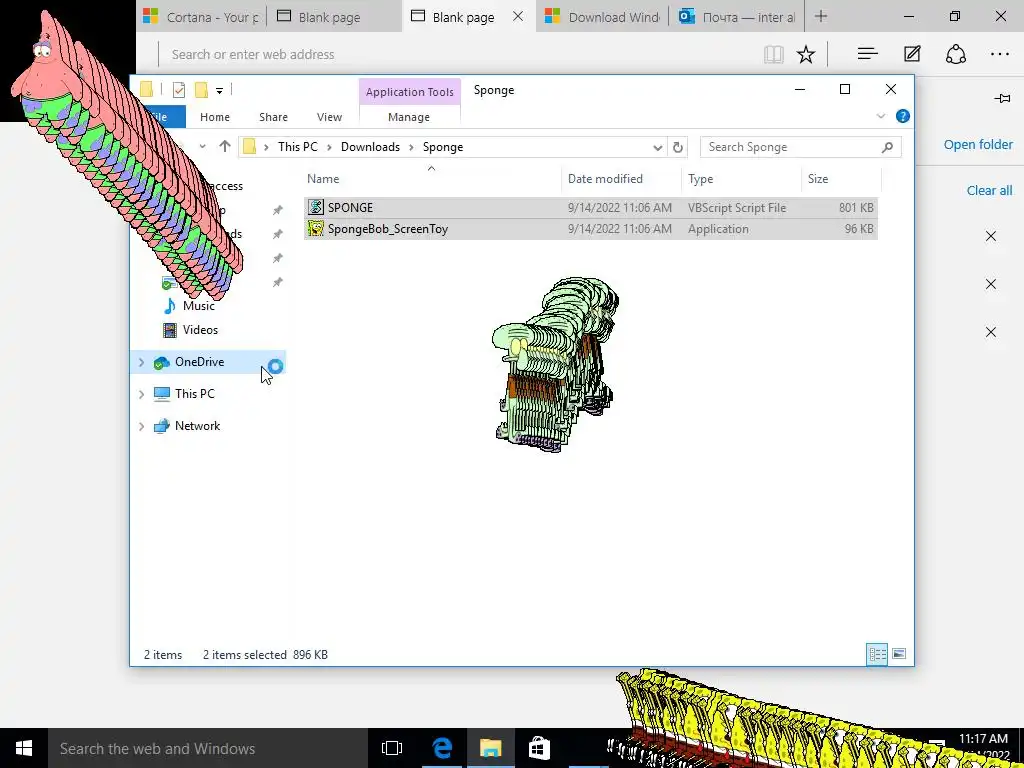
Task: Close the active Blank page tab
Action: pos(518,16)
